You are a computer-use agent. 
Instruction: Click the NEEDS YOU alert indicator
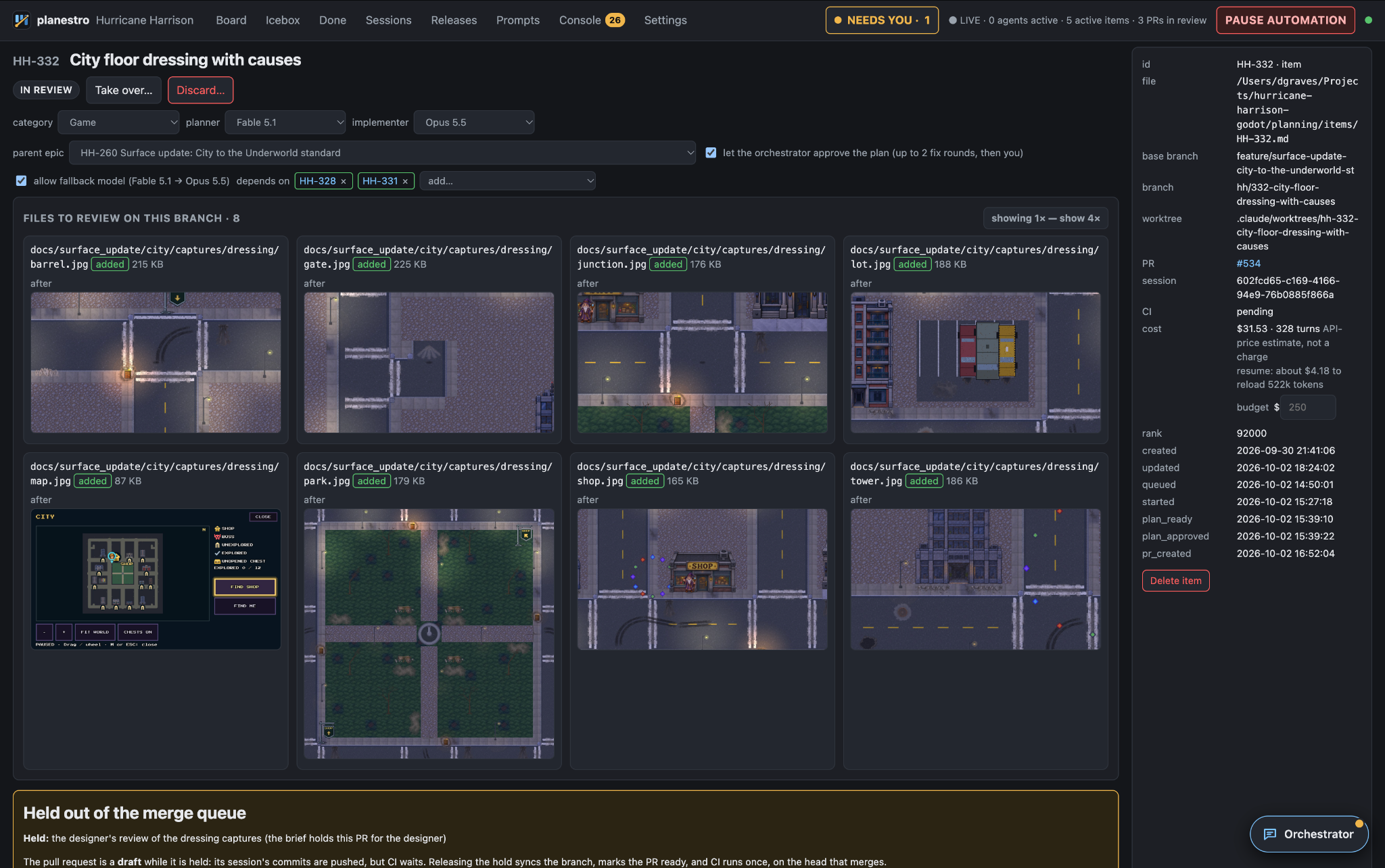[882, 20]
